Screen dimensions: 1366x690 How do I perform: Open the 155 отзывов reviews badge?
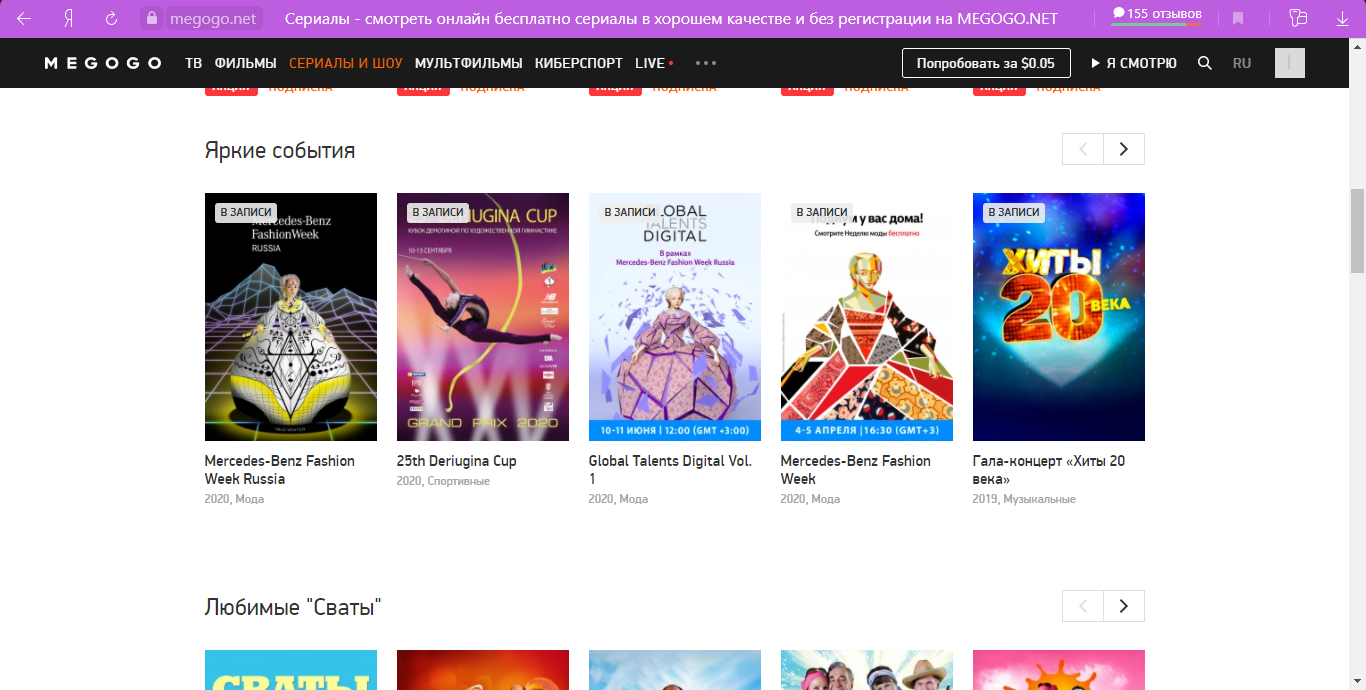tap(1157, 15)
